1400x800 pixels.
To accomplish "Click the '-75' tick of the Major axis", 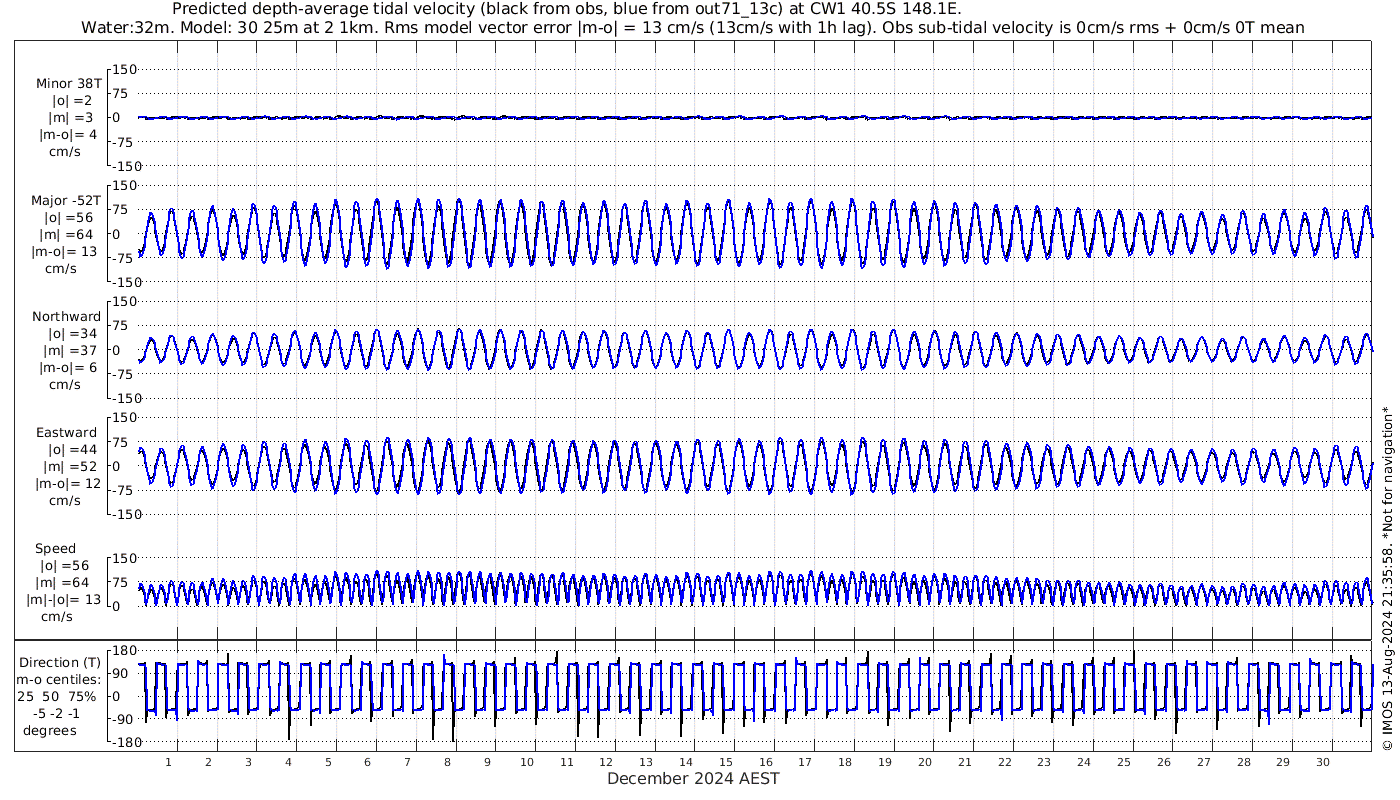I will point(123,258).
